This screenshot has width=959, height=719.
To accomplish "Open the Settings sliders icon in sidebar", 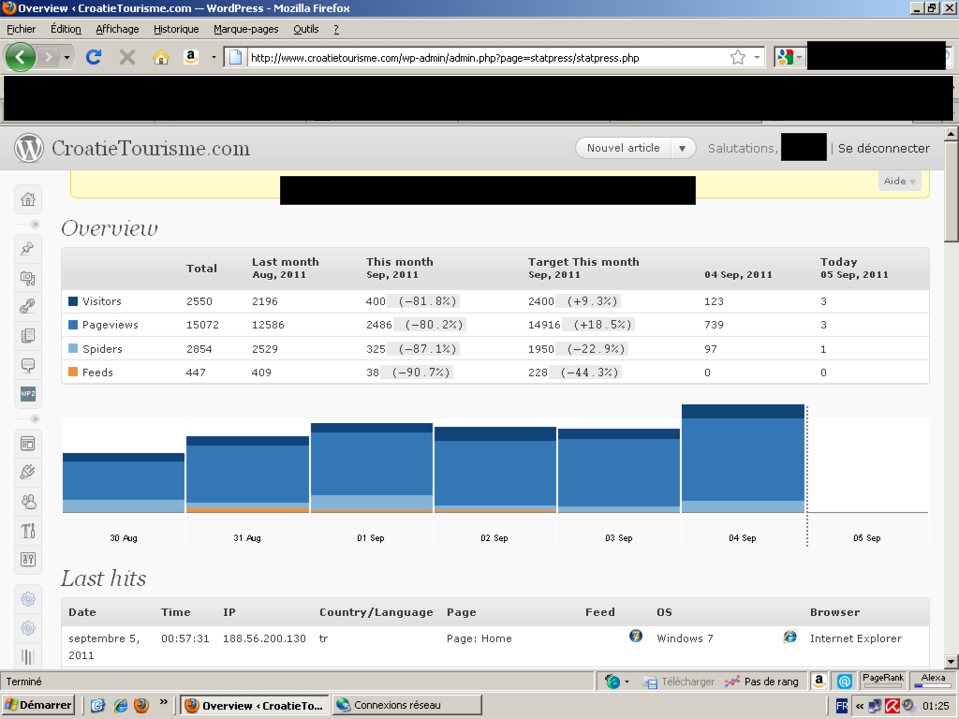I will click(28, 559).
